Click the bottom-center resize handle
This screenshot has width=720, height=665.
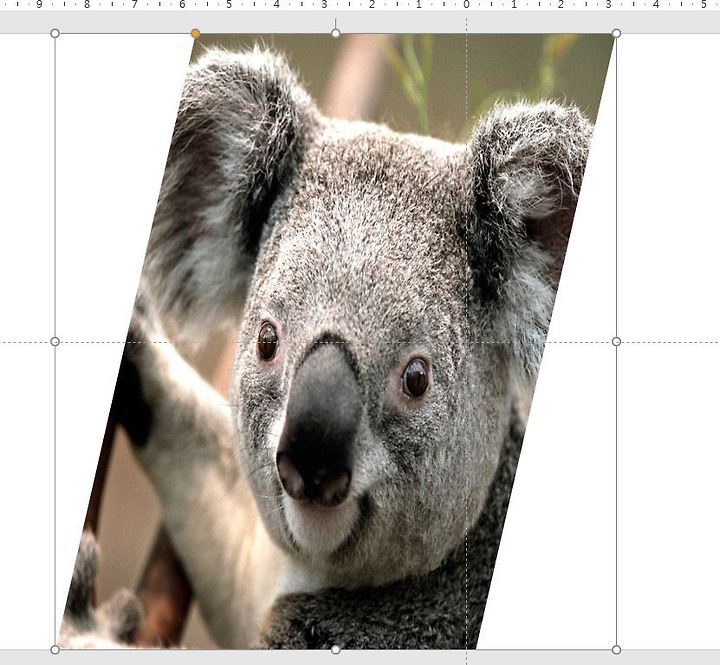coord(336,649)
